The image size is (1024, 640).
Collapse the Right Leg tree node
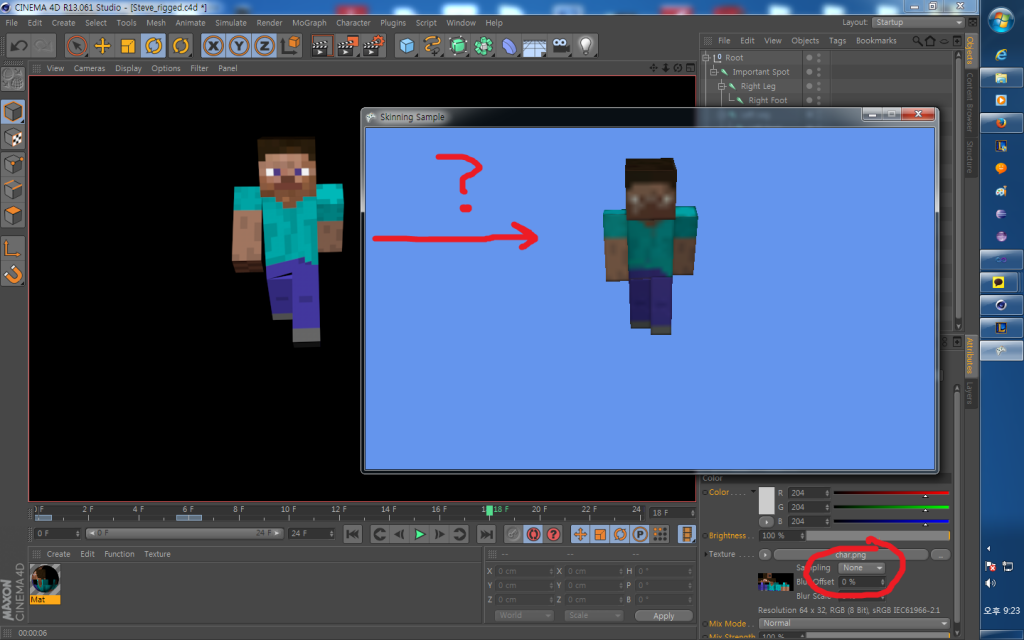pos(722,86)
